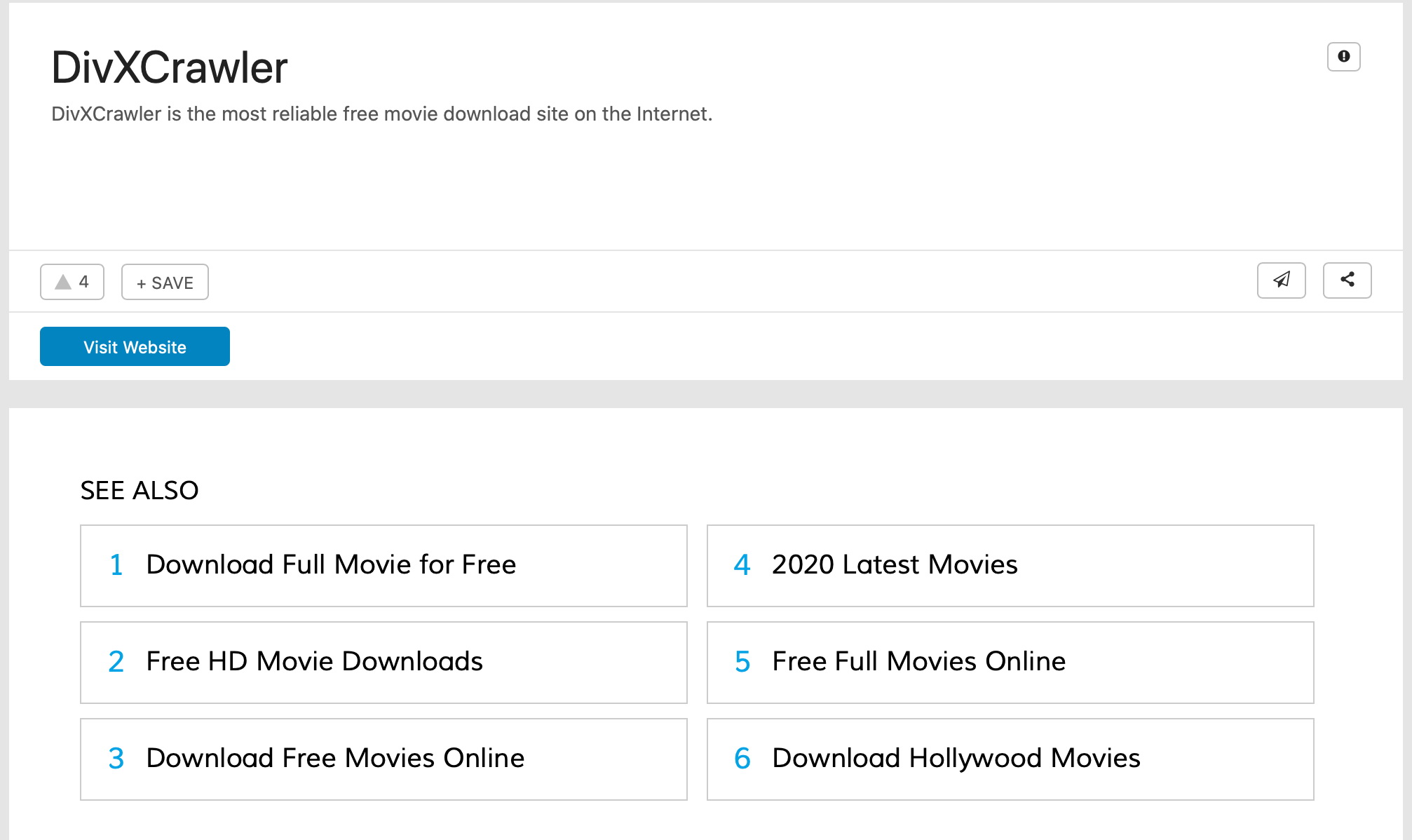
Task: Click the number 1 list marker
Action: pyautogui.click(x=116, y=565)
